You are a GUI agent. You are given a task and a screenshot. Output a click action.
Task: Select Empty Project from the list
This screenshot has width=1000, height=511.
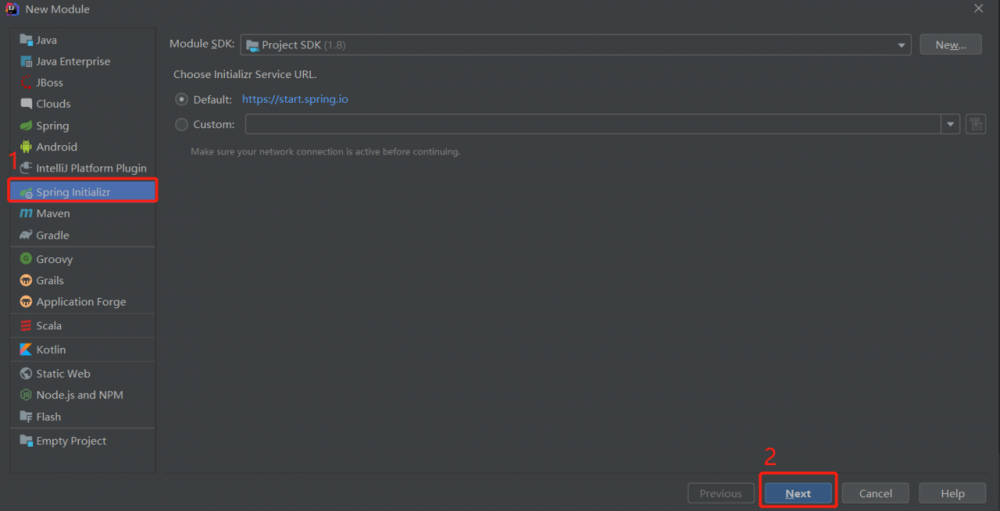71,441
